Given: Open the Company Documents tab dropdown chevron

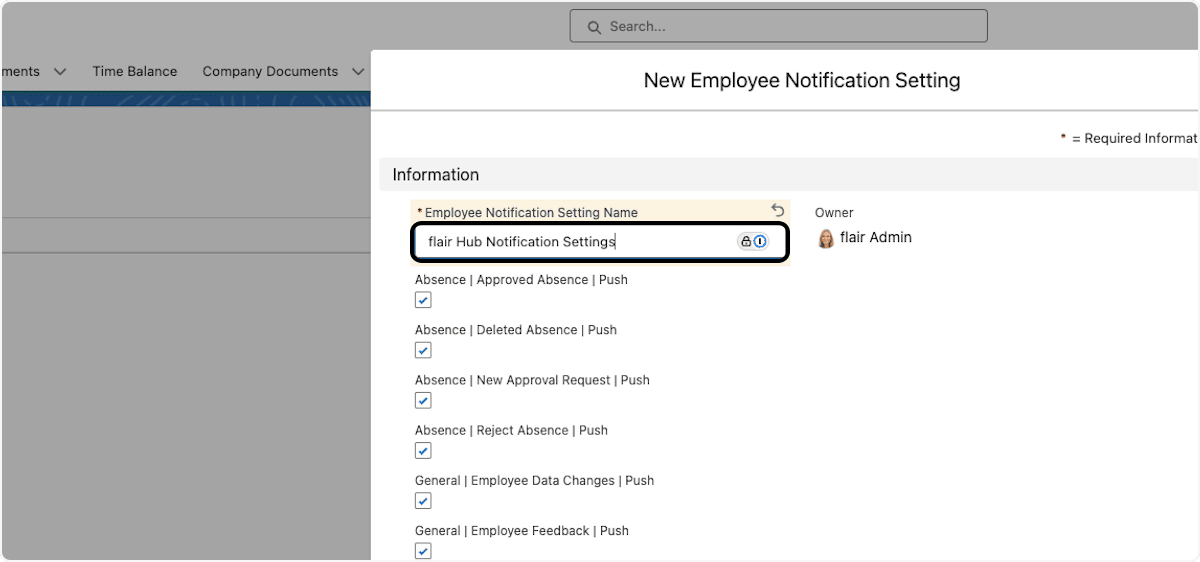Looking at the screenshot, I should (x=358, y=72).
